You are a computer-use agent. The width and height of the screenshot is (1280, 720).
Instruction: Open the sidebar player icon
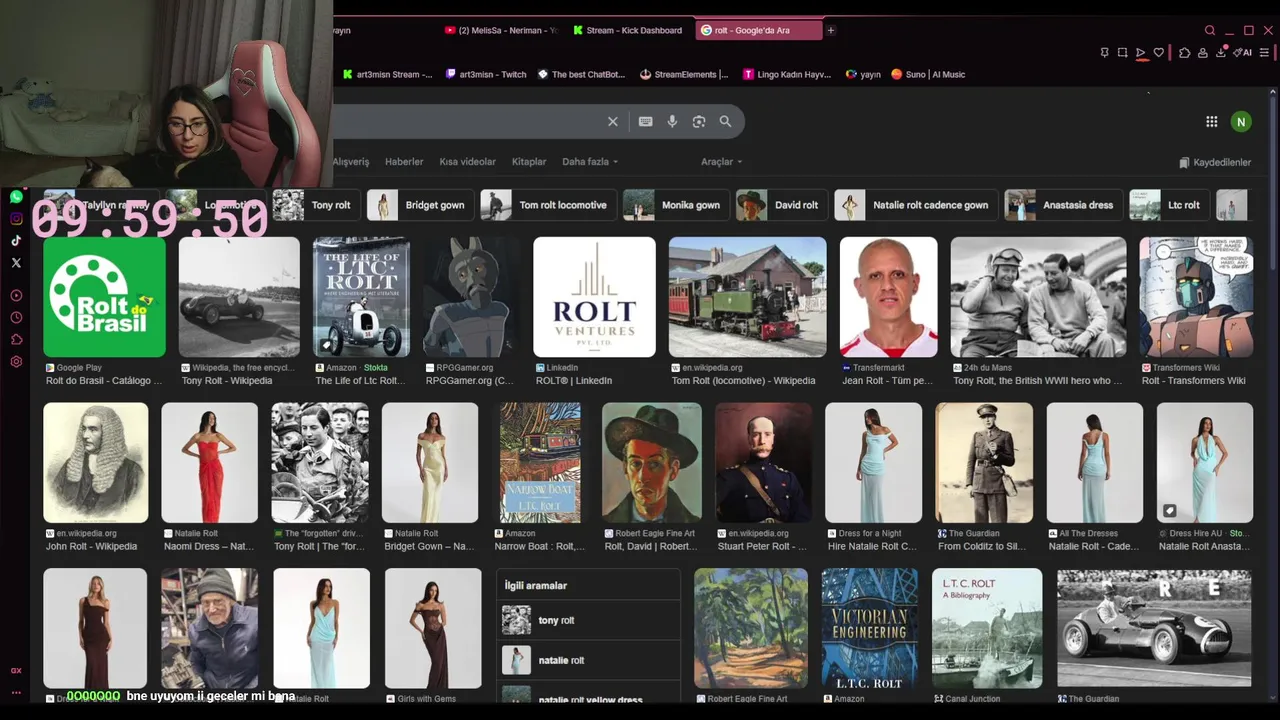pyautogui.click(x=16, y=295)
